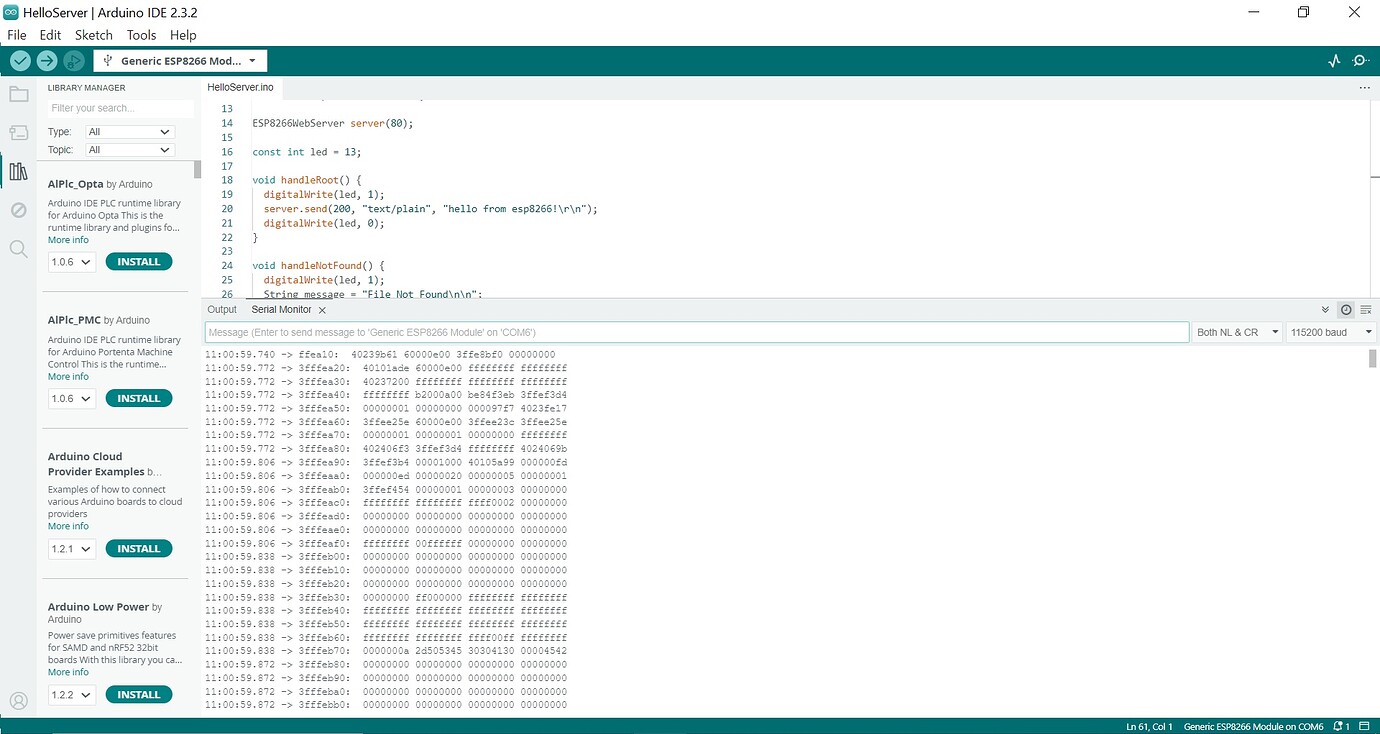Image resolution: width=1380 pixels, height=734 pixels.
Task: Open the Sketch menu
Action: pyautogui.click(x=93, y=34)
